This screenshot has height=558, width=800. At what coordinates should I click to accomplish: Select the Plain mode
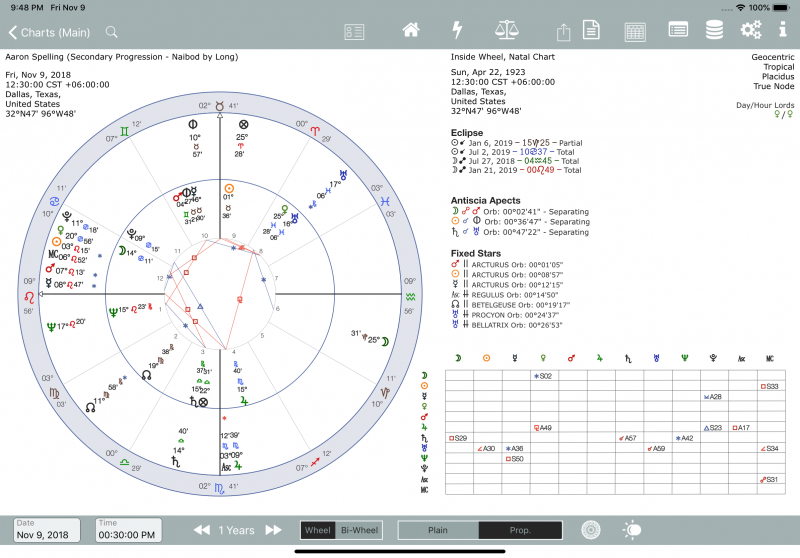coord(438,530)
